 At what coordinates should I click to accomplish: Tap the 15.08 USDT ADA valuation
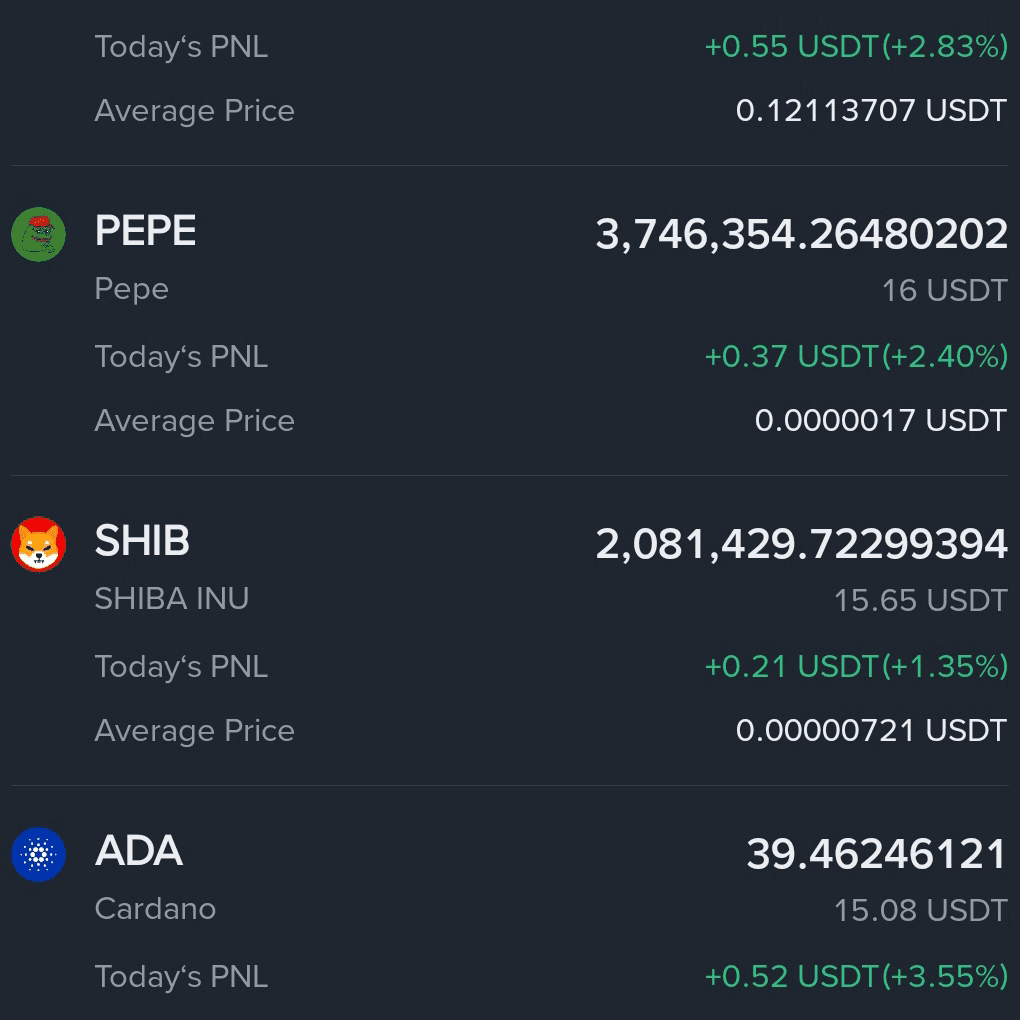pos(921,910)
